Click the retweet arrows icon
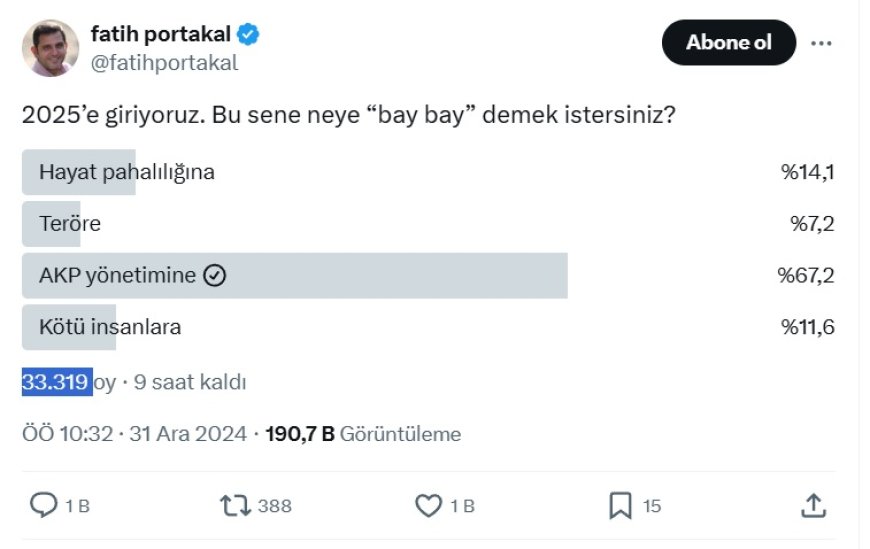 pyautogui.click(x=235, y=506)
